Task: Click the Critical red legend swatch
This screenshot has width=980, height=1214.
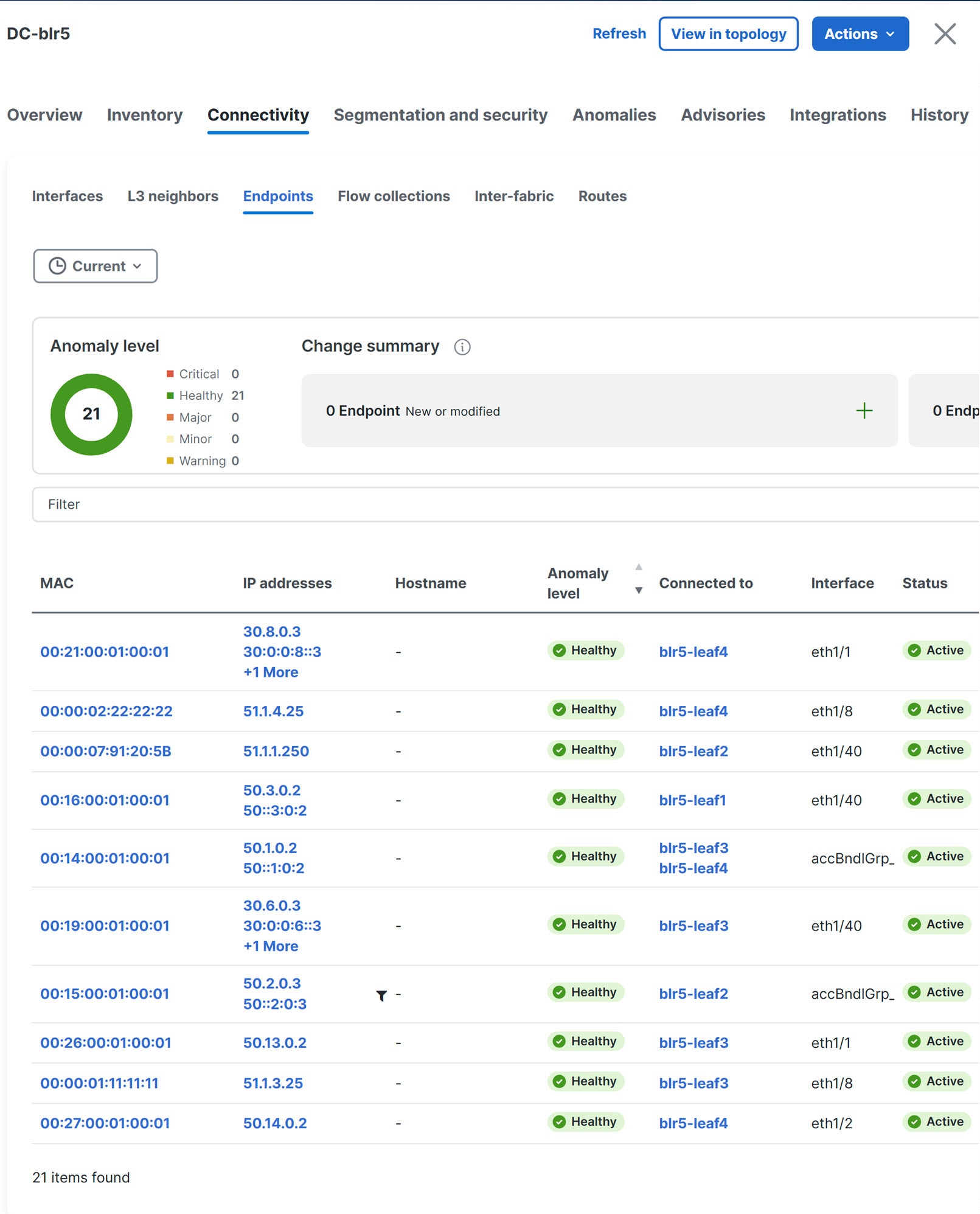Action: pyautogui.click(x=170, y=374)
